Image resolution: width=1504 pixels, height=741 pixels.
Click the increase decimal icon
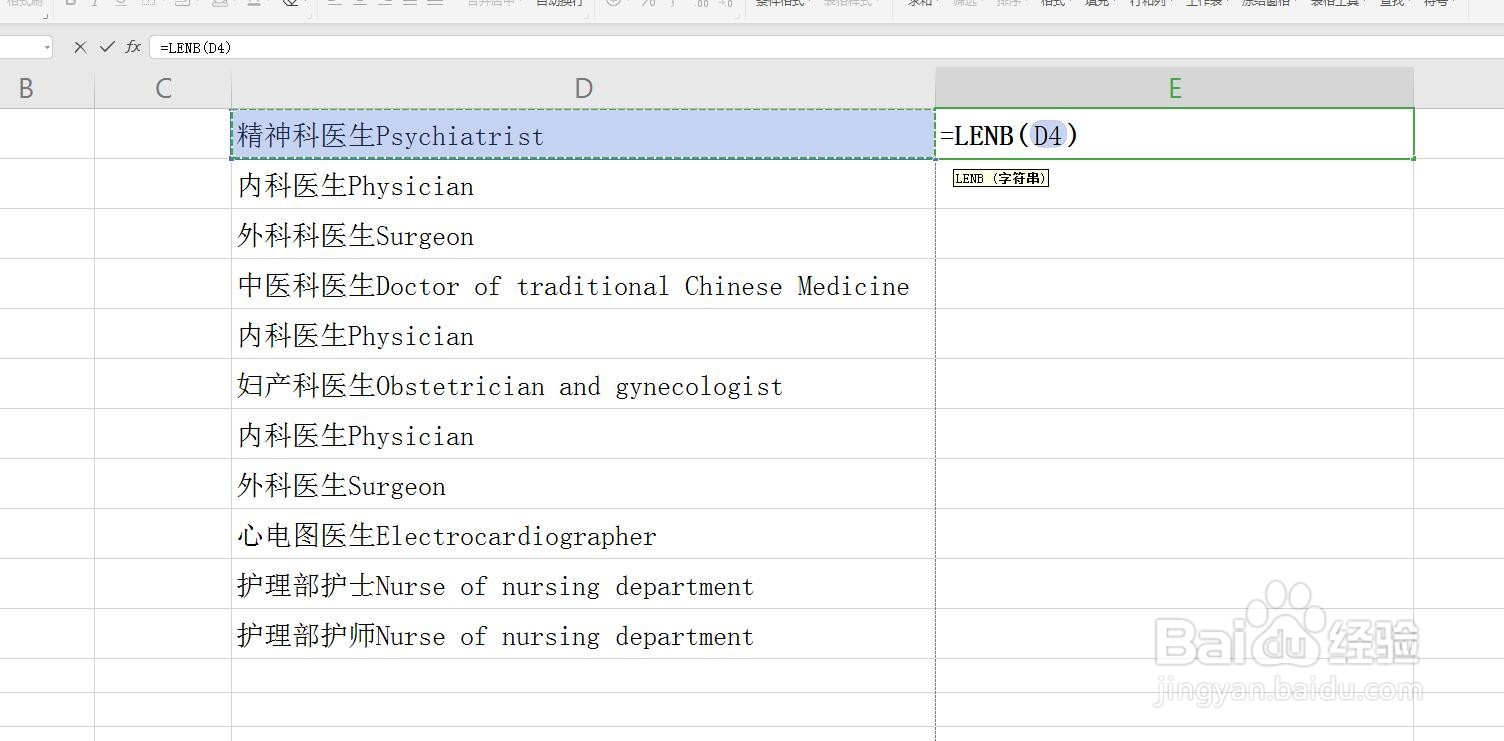[703, 4]
